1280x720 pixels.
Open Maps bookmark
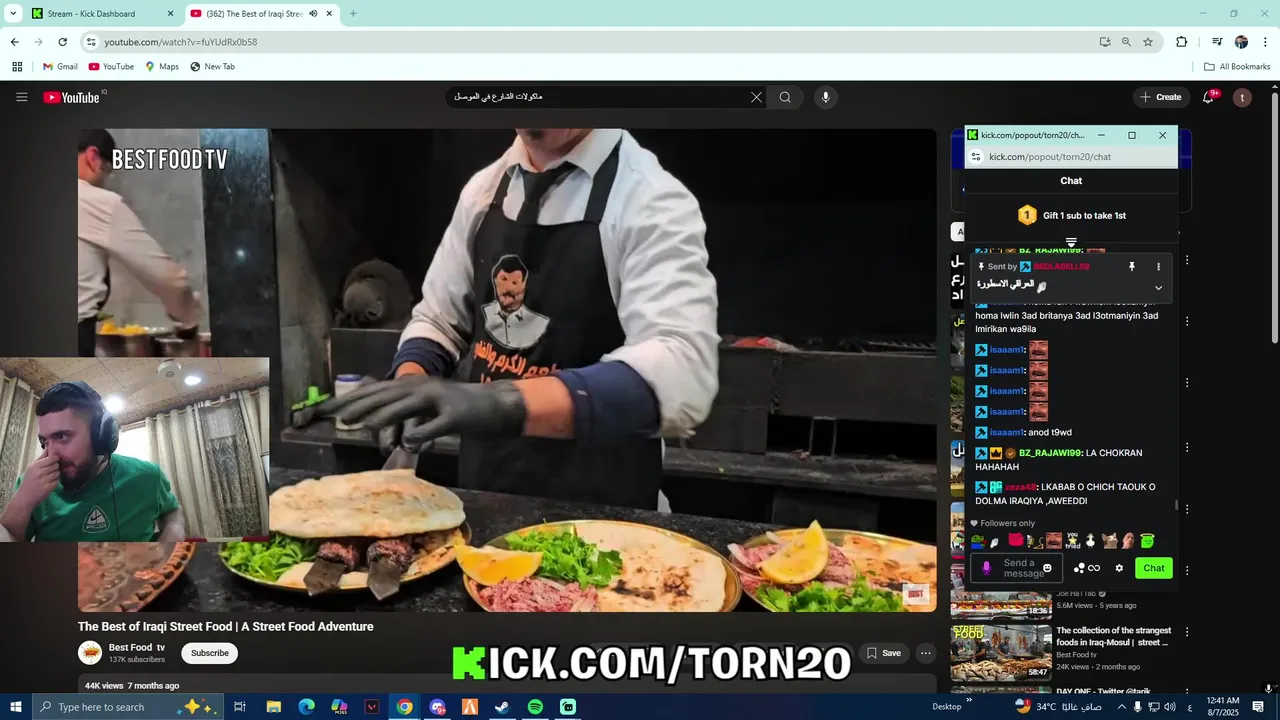(x=162, y=67)
